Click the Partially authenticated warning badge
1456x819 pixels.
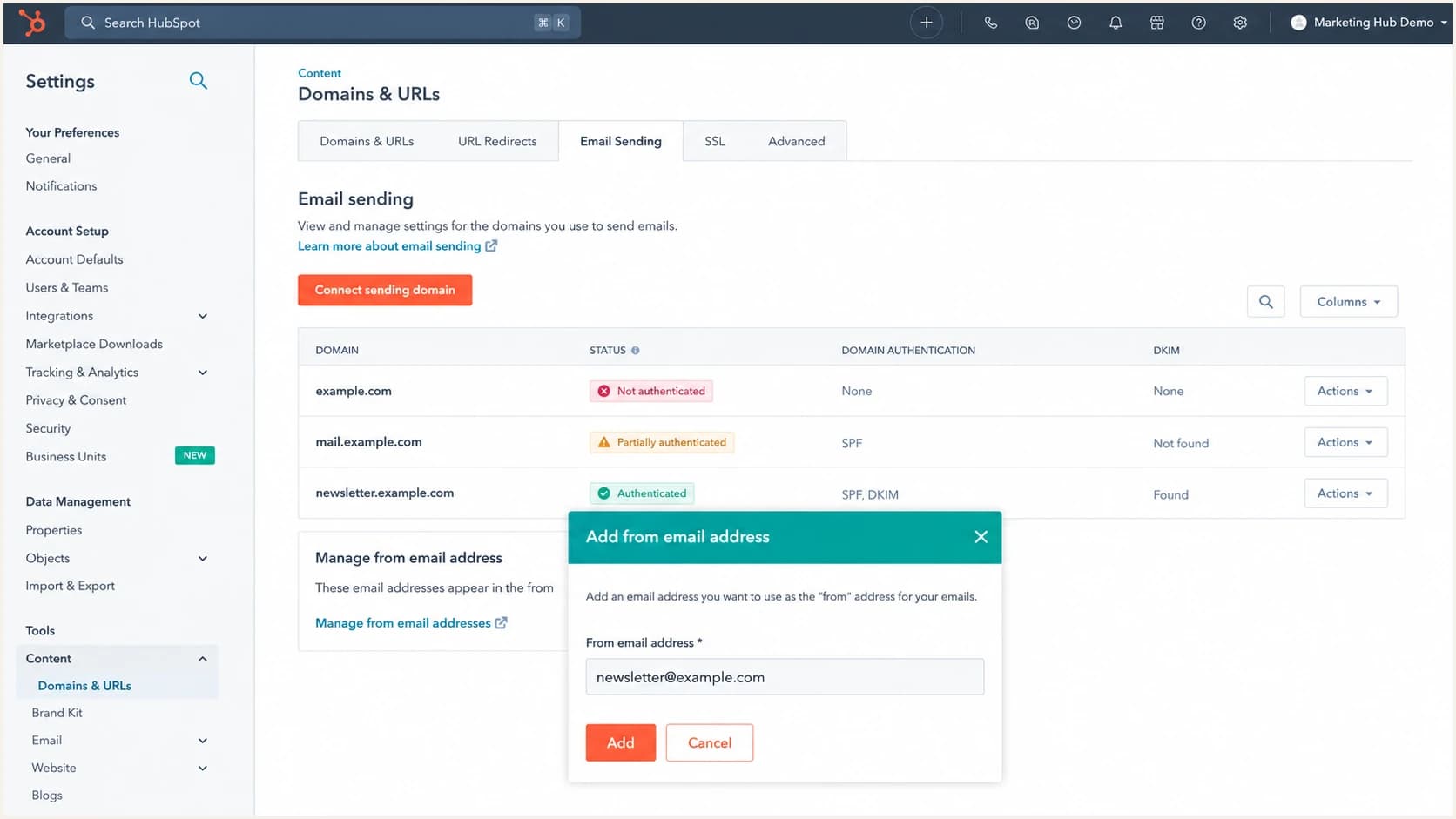point(662,442)
